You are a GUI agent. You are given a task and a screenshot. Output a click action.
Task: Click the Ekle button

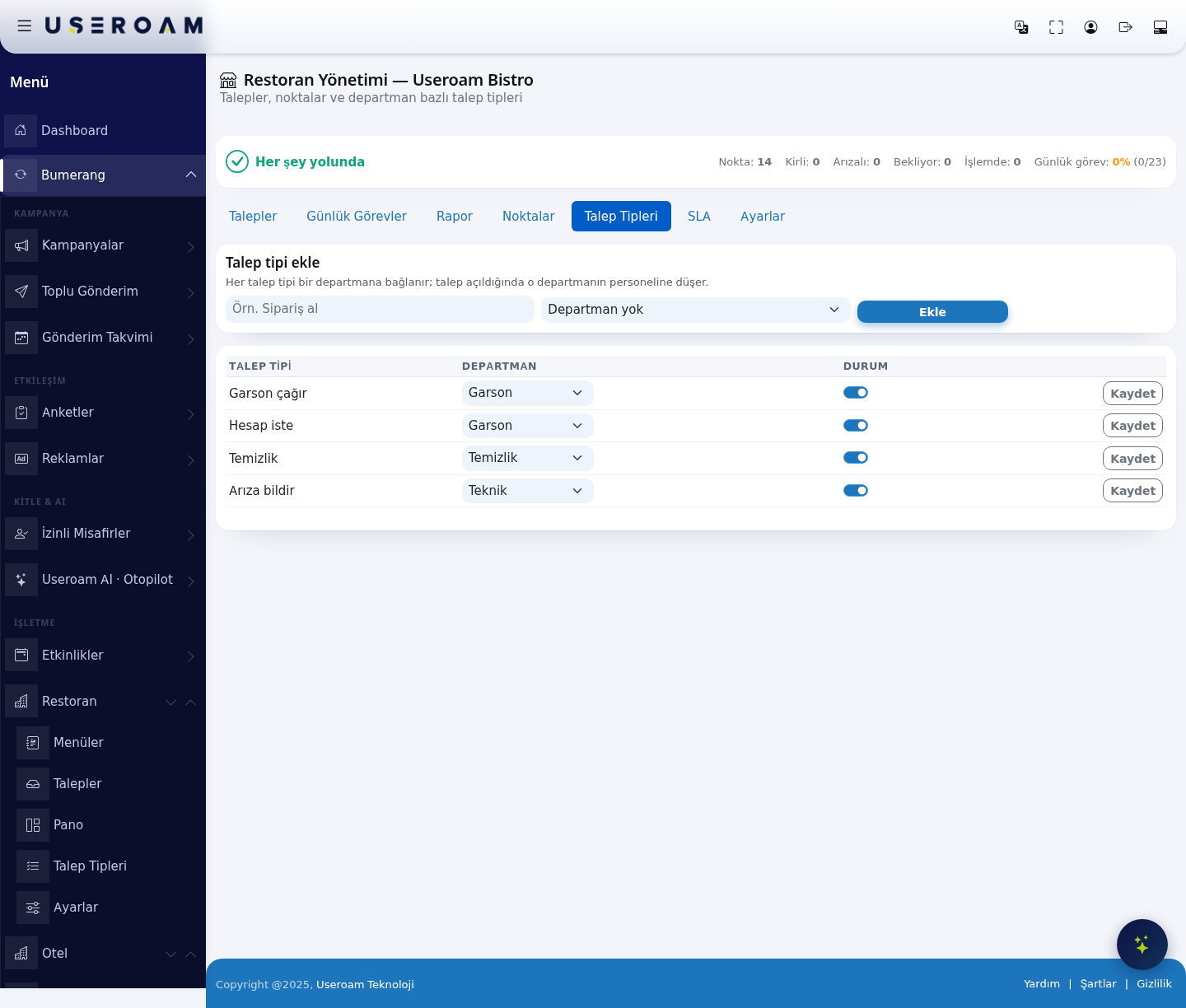pos(932,312)
